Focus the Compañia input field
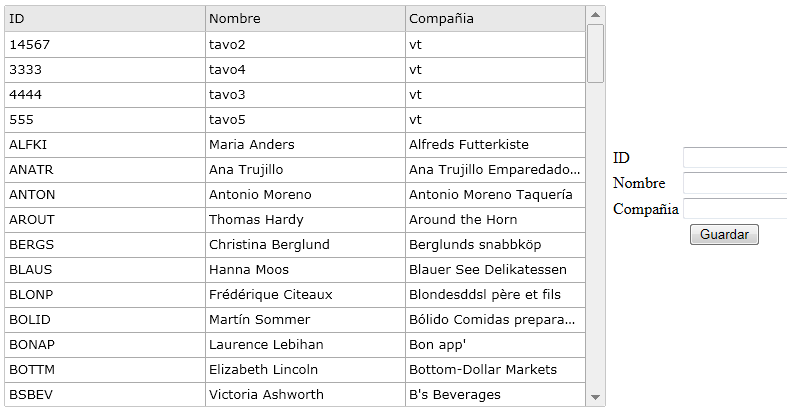The image size is (787, 413). [x=735, y=208]
